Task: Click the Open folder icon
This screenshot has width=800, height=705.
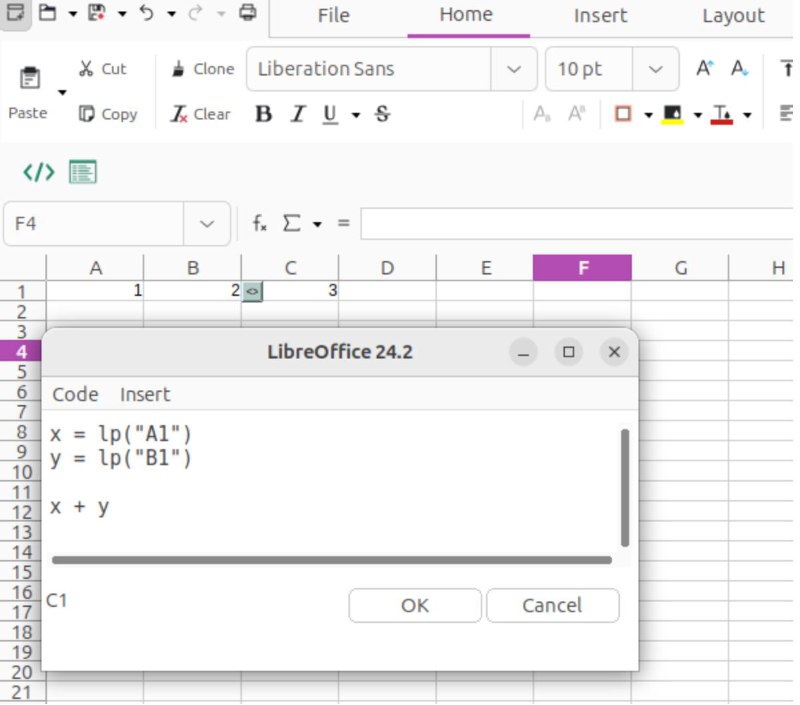Action: point(47,12)
